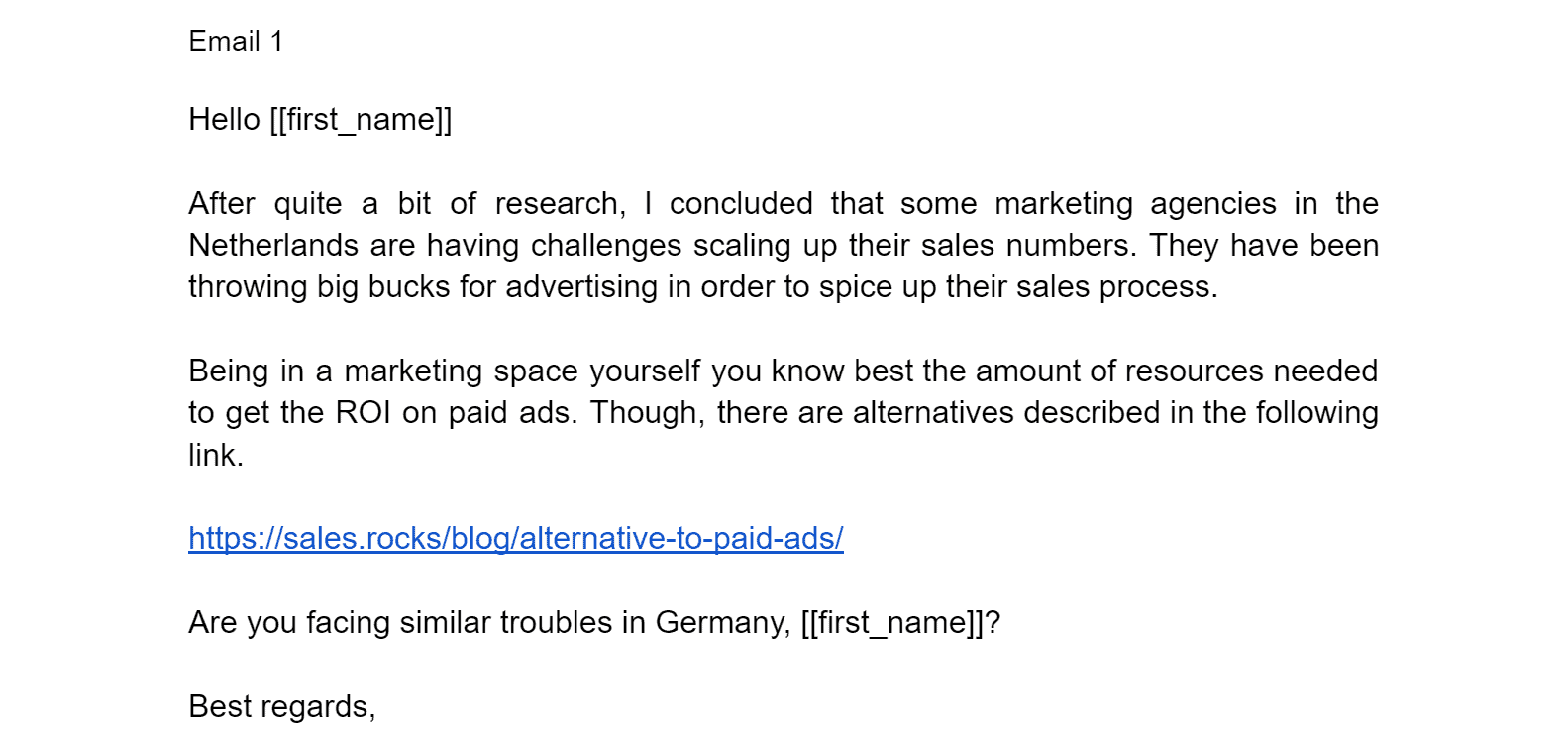Click the word "link." ending the second paragraph
The height and width of the screenshot is (742, 1568).
tap(216, 456)
